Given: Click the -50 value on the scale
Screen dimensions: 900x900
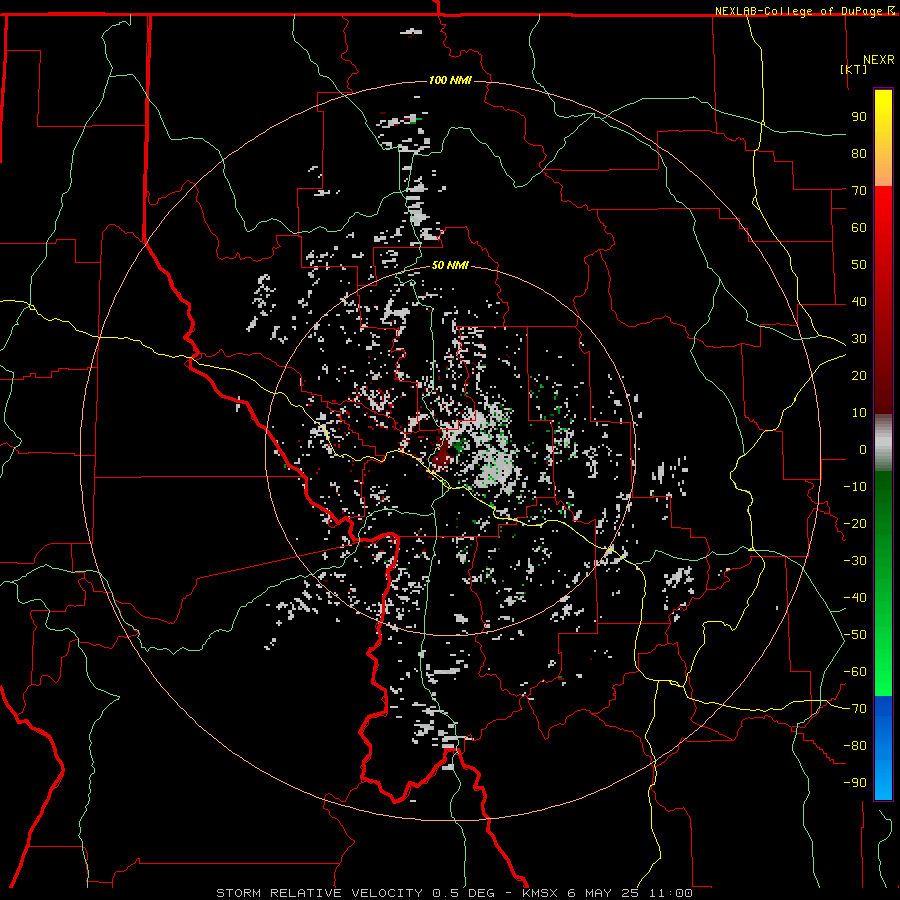Looking at the screenshot, I should [x=855, y=635].
